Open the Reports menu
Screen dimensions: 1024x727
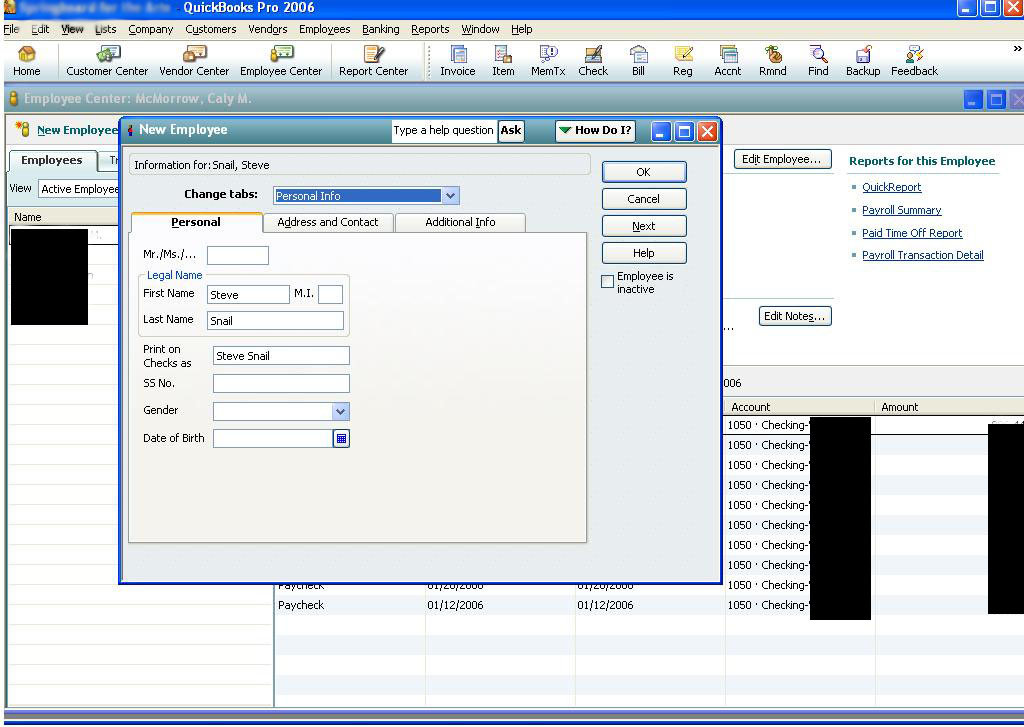tap(430, 29)
